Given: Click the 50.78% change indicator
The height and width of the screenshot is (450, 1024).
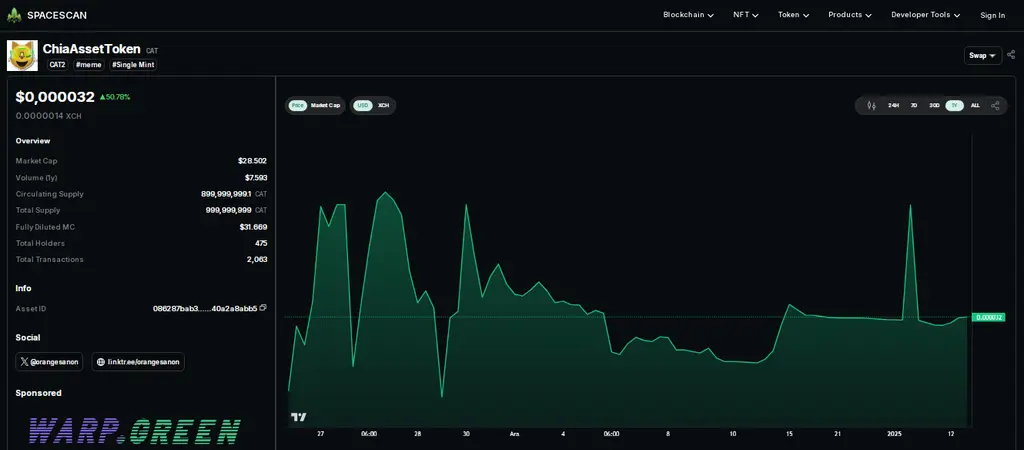Looking at the screenshot, I should tap(115, 97).
